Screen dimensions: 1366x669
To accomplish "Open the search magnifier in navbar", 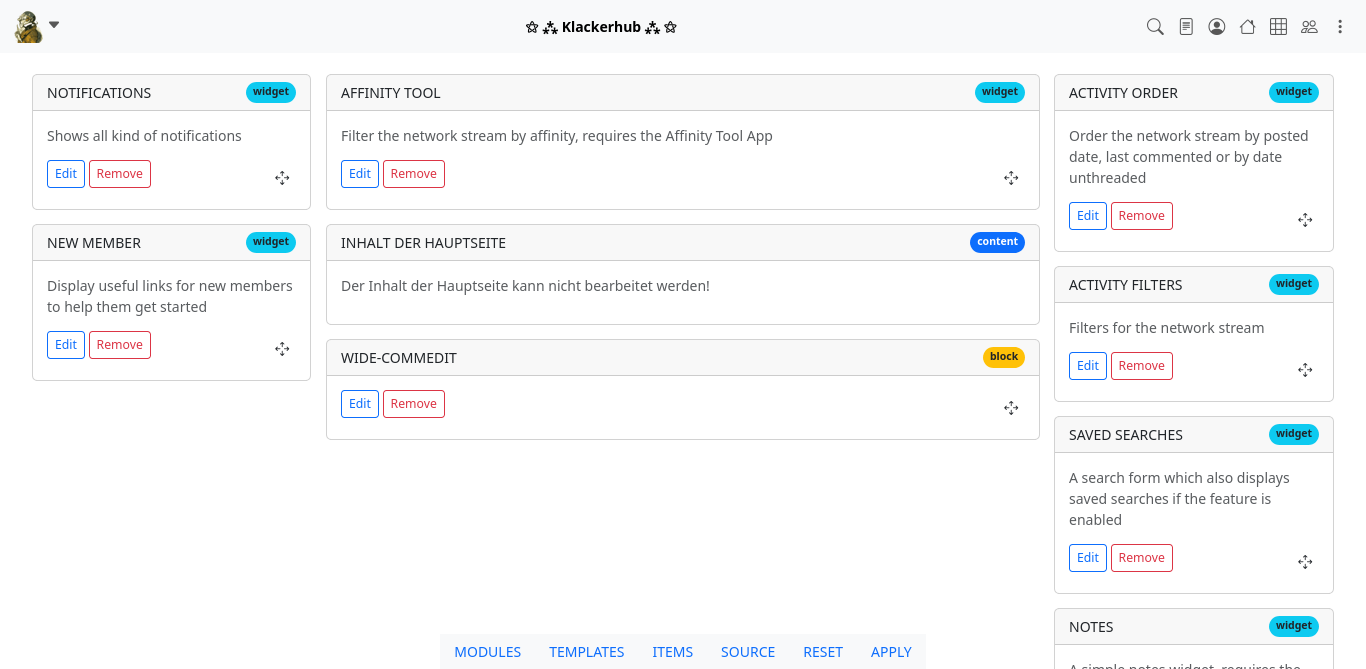I will point(1155,27).
